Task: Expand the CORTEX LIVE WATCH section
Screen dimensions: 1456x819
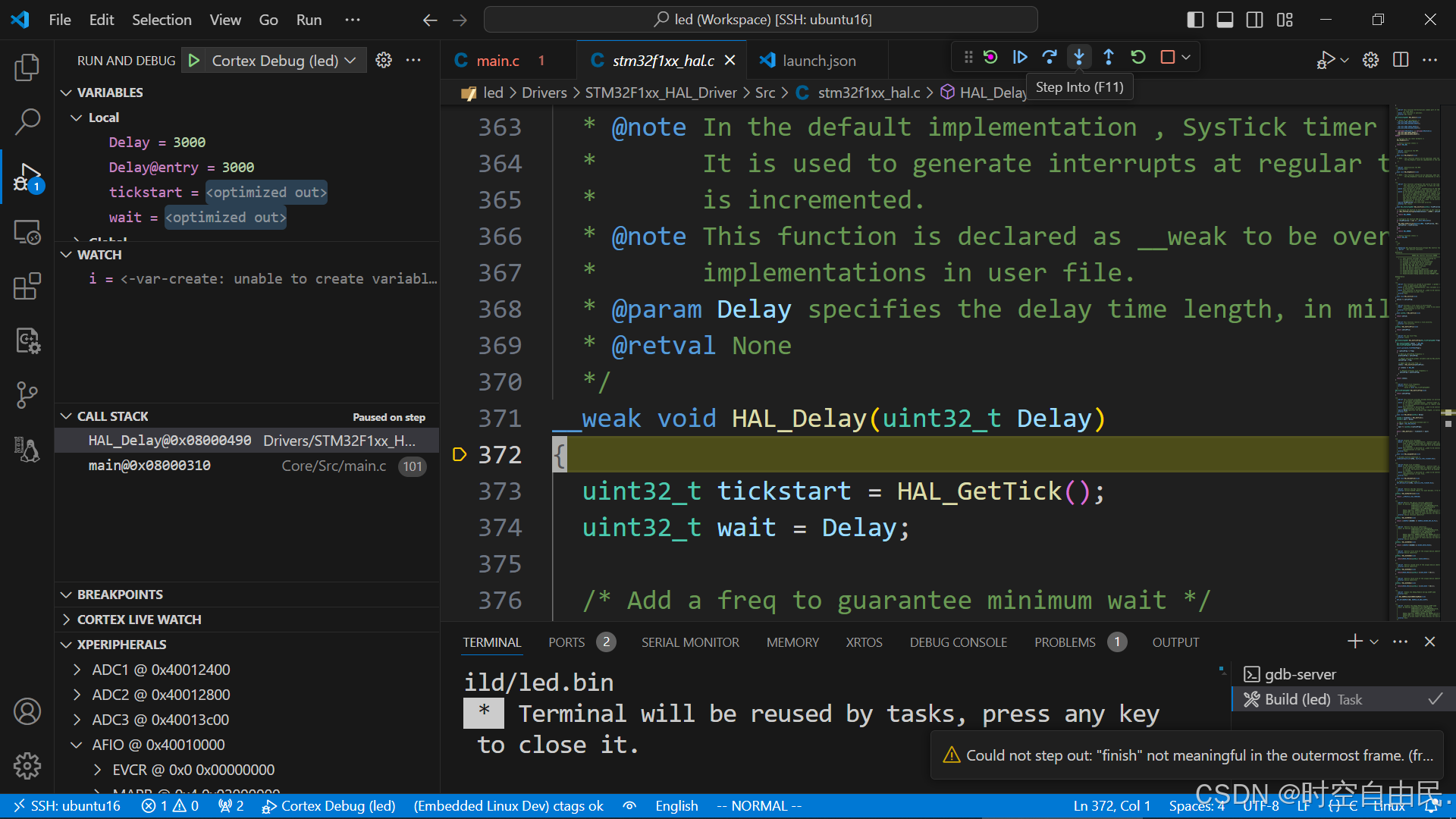Action: click(139, 620)
